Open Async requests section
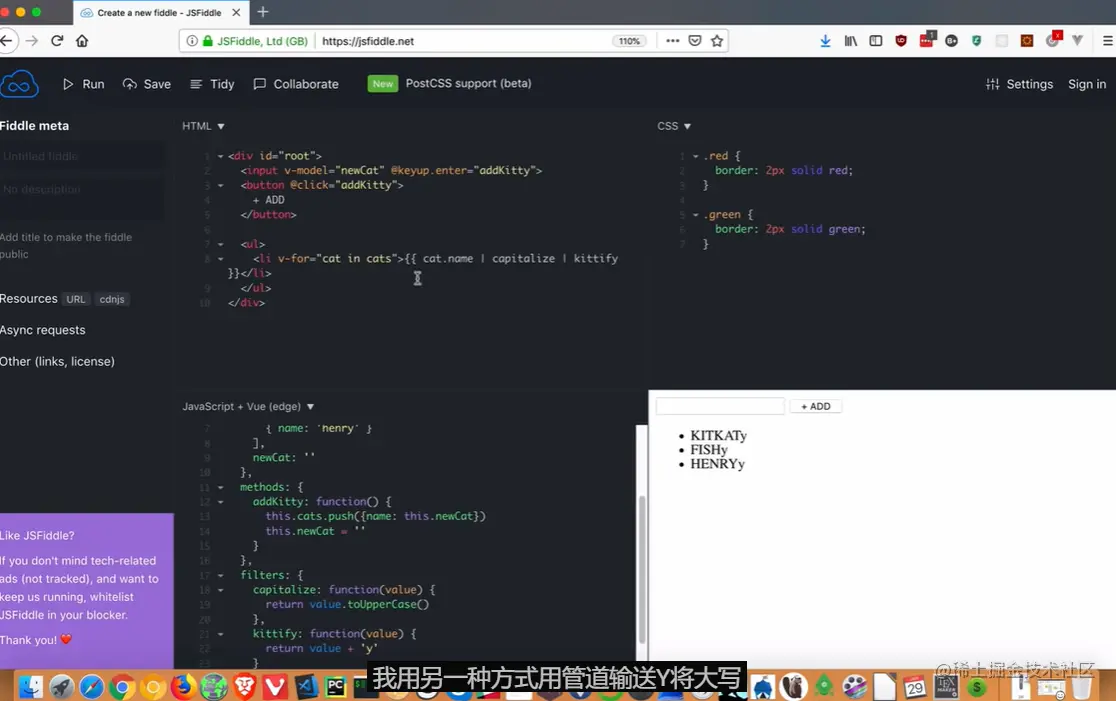The height and width of the screenshot is (701, 1116). click(x=43, y=330)
